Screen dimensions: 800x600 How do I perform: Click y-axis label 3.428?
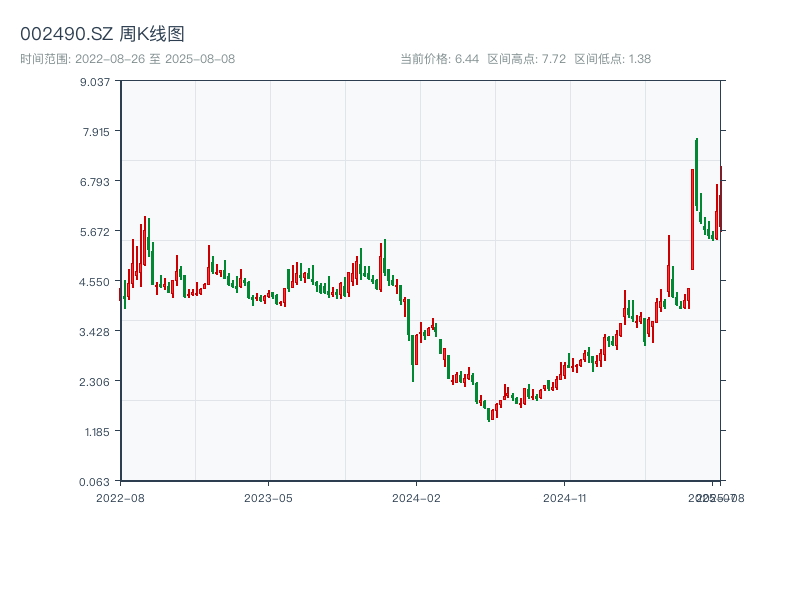94,332
